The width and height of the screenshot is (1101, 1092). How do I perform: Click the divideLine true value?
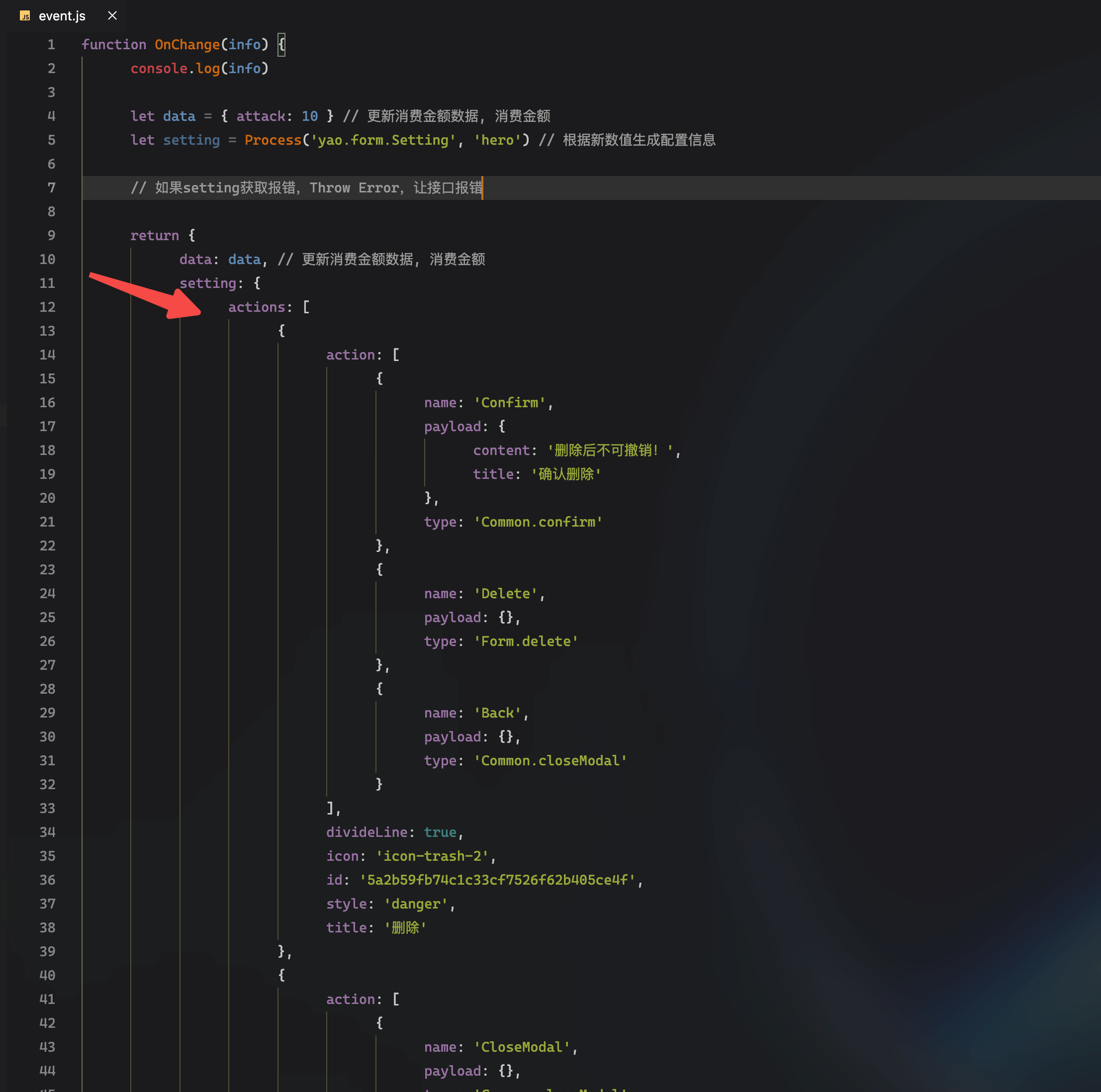[440, 832]
